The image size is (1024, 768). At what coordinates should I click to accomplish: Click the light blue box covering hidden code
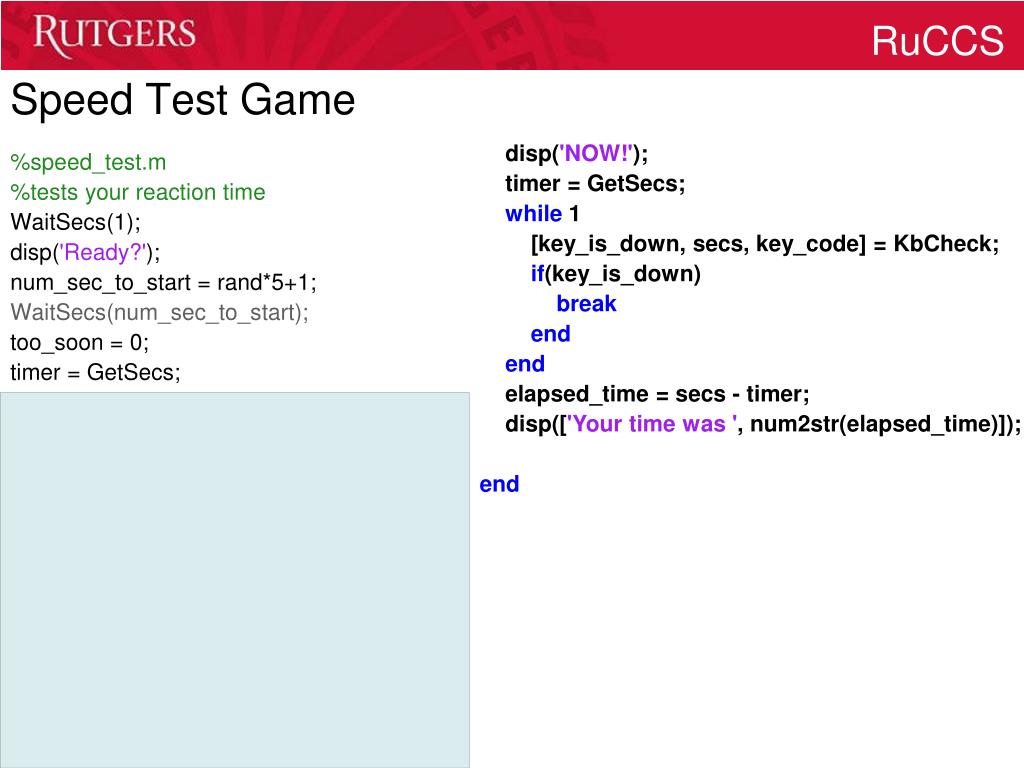tap(235, 580)
